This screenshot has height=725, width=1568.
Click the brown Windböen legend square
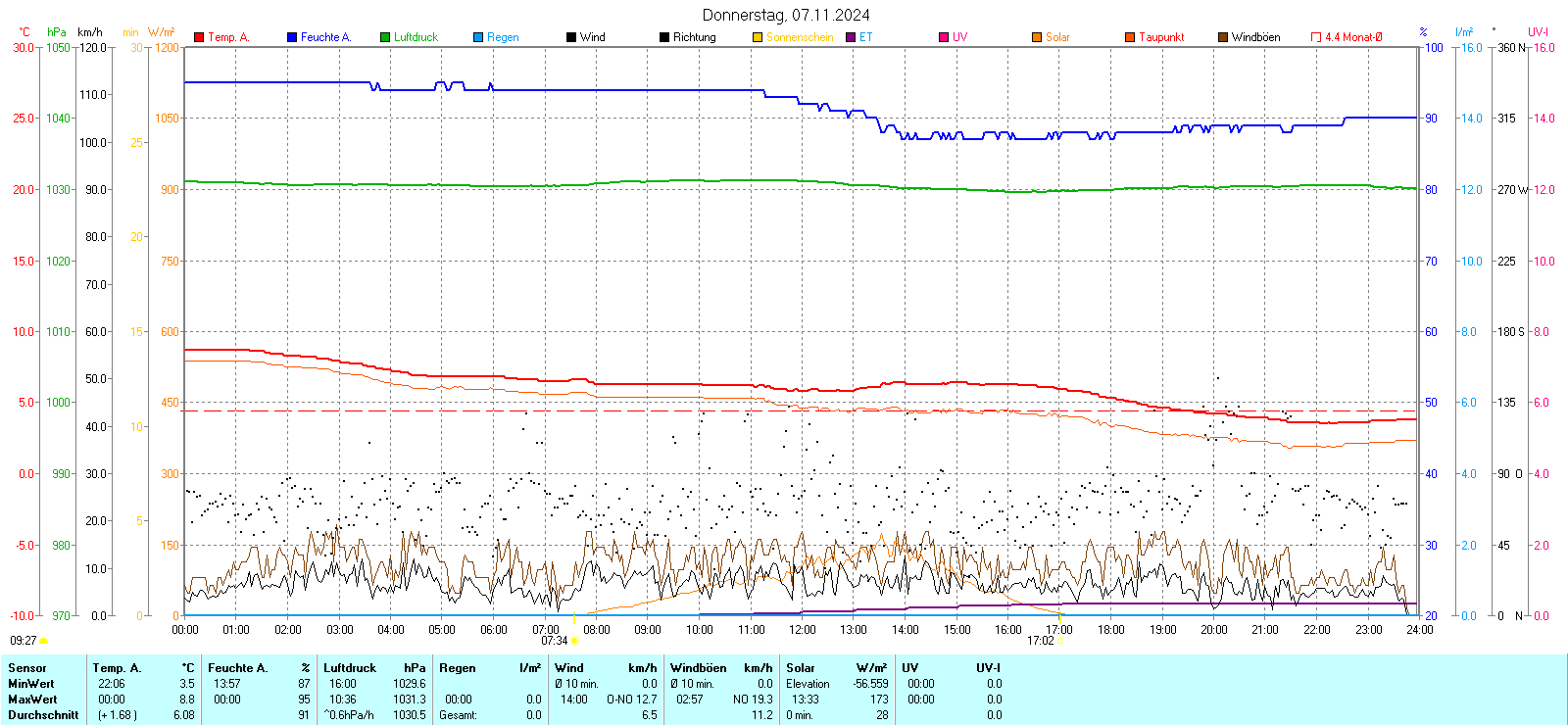(1223, 37)
